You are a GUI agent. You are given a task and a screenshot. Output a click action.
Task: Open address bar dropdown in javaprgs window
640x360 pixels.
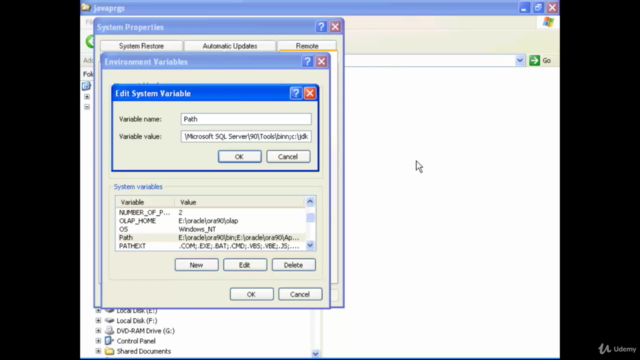tap(520, 60)
